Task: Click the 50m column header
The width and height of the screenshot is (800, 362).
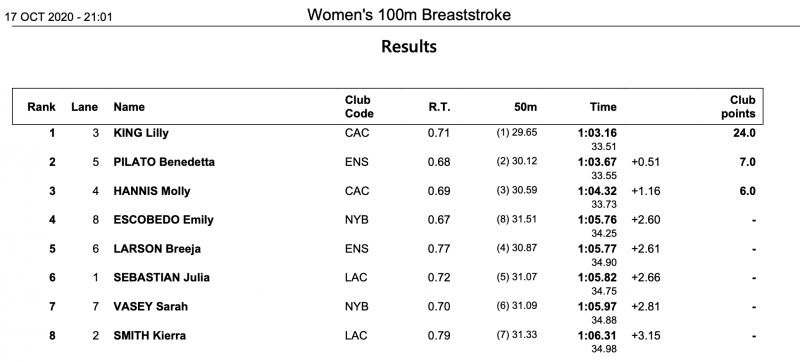Action: pyautogui.click(x=526, y=107)
